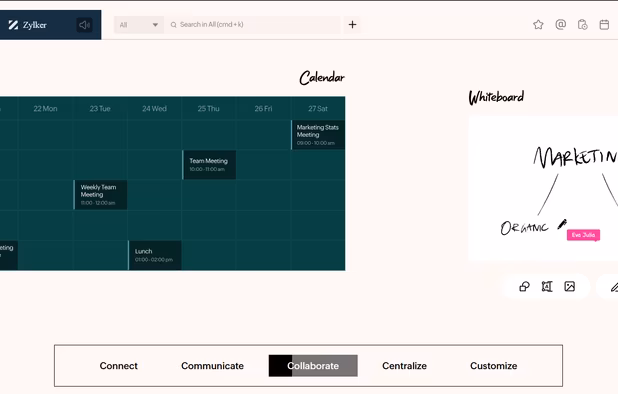The width and height of the screenshot is (618, 394).
Task: Select the whiteboard image insert tool
Action: 570,286
